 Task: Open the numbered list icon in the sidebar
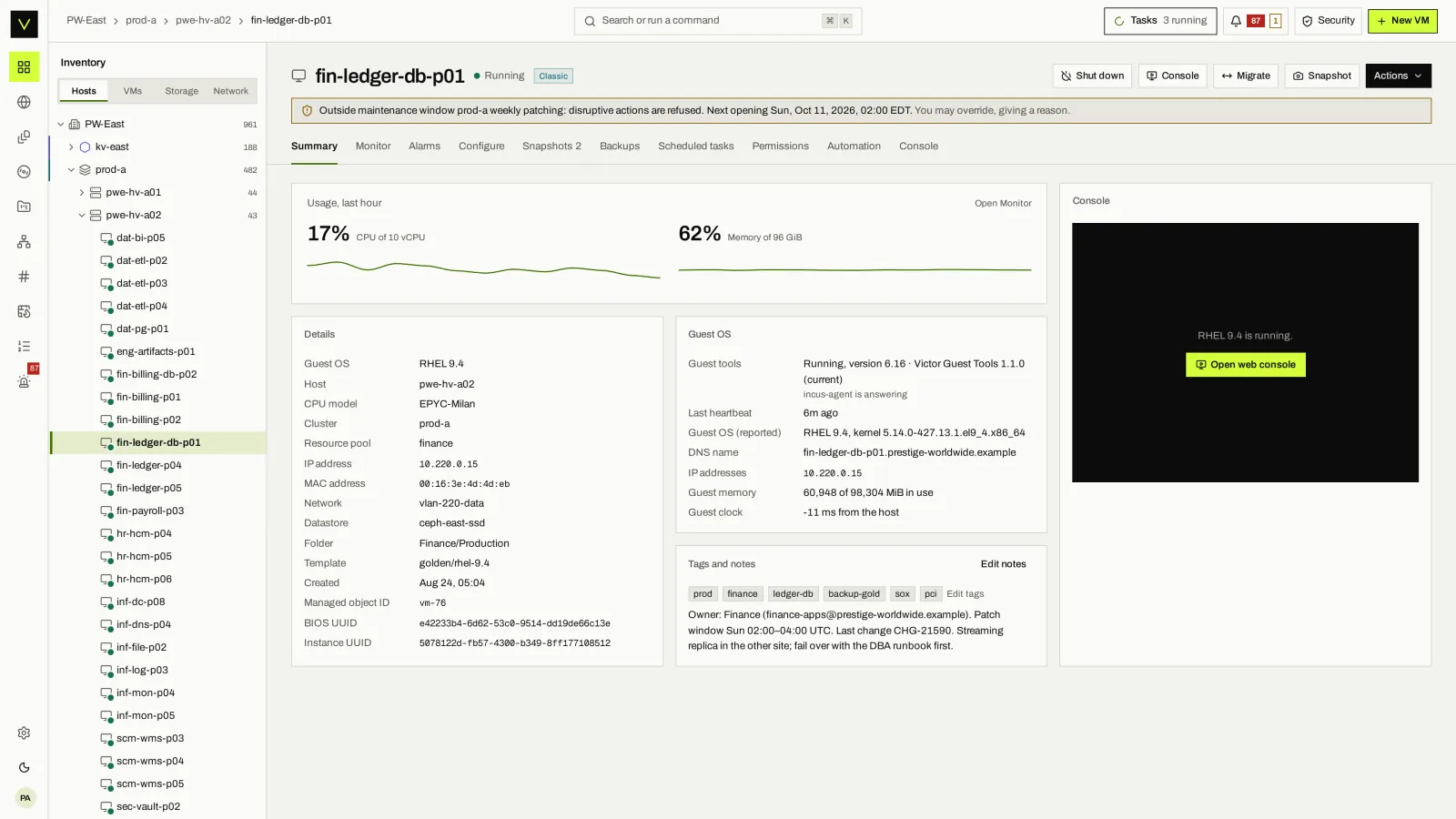pyautogui.click(x=24, y=347)
